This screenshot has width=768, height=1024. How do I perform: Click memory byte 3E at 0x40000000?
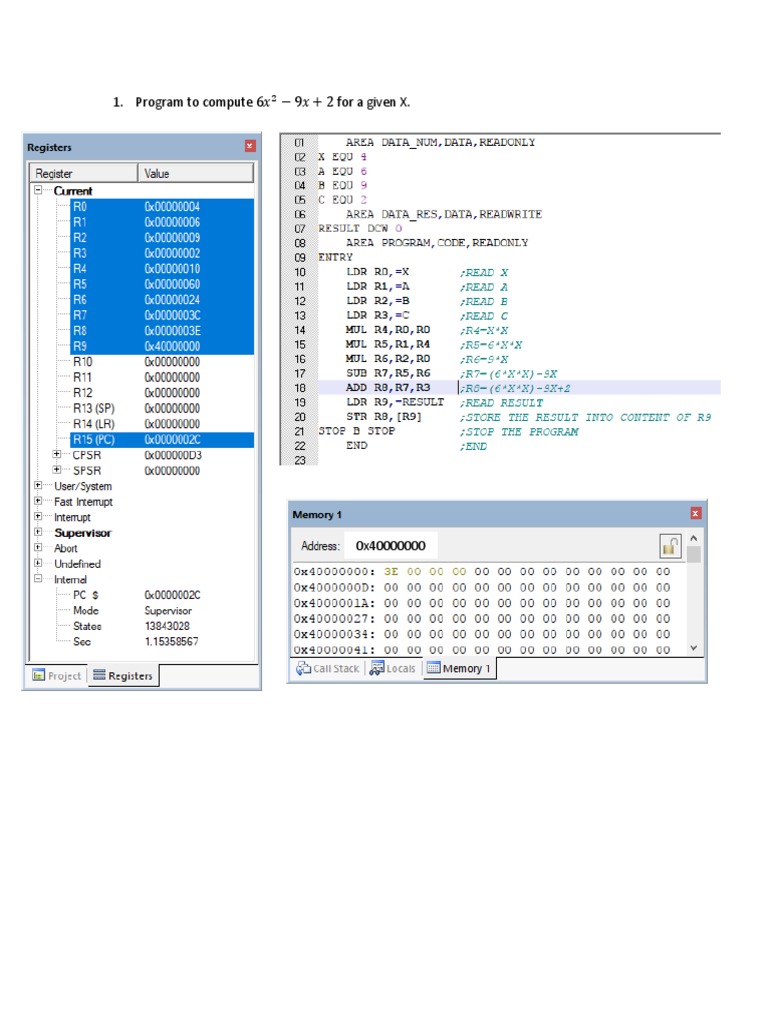[391, 571]
